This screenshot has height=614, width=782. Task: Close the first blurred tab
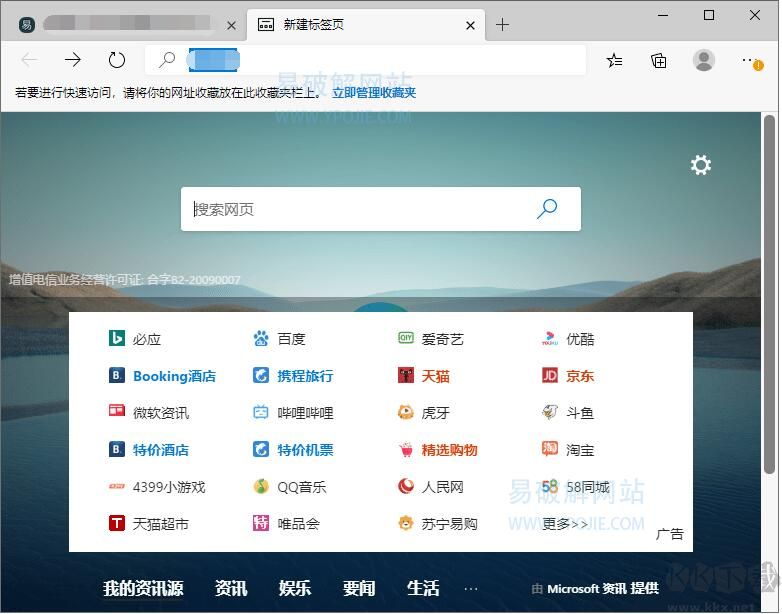(x=231, y=25)
